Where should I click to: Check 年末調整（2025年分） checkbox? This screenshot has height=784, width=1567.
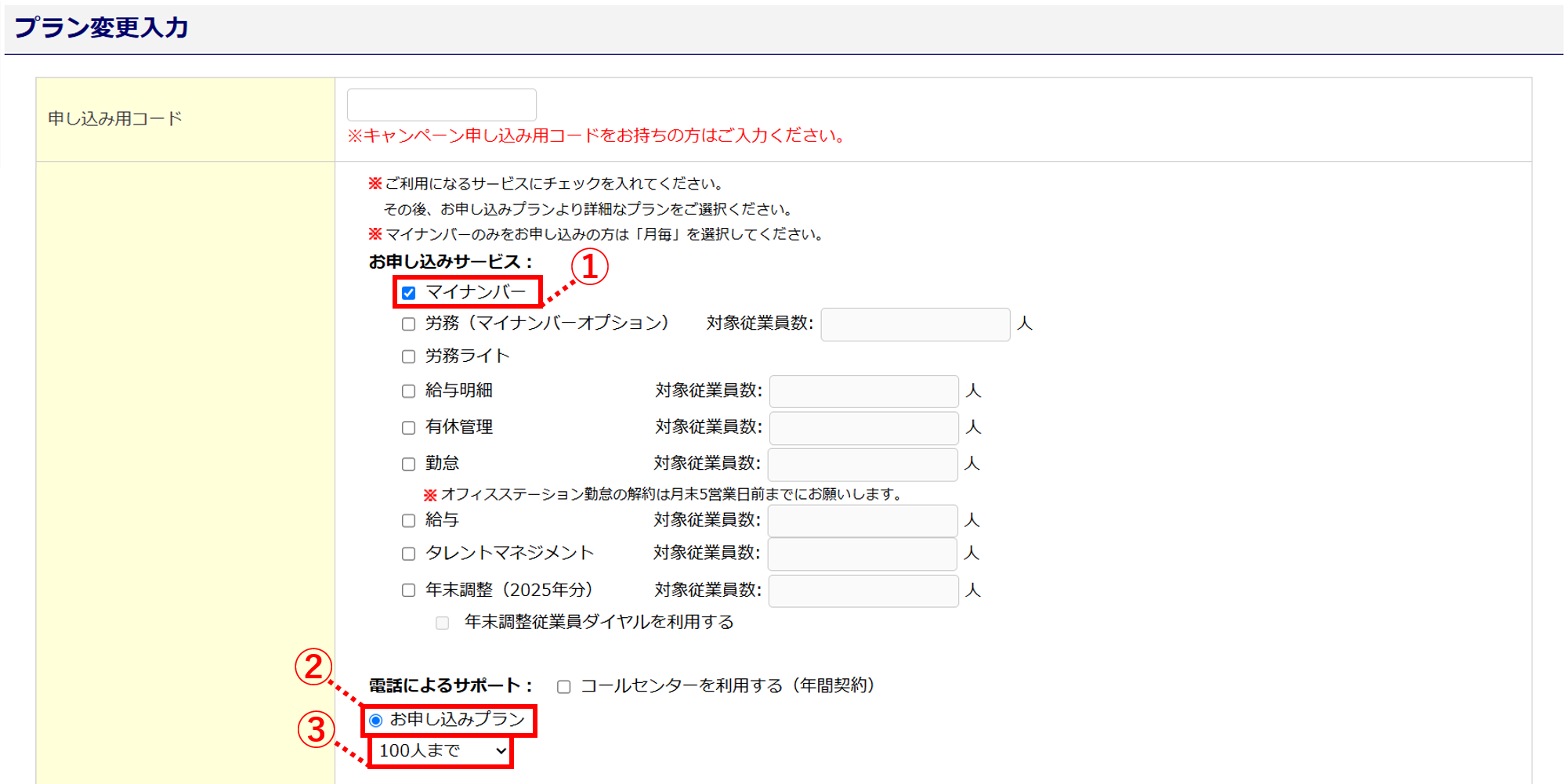coord(408,591)
